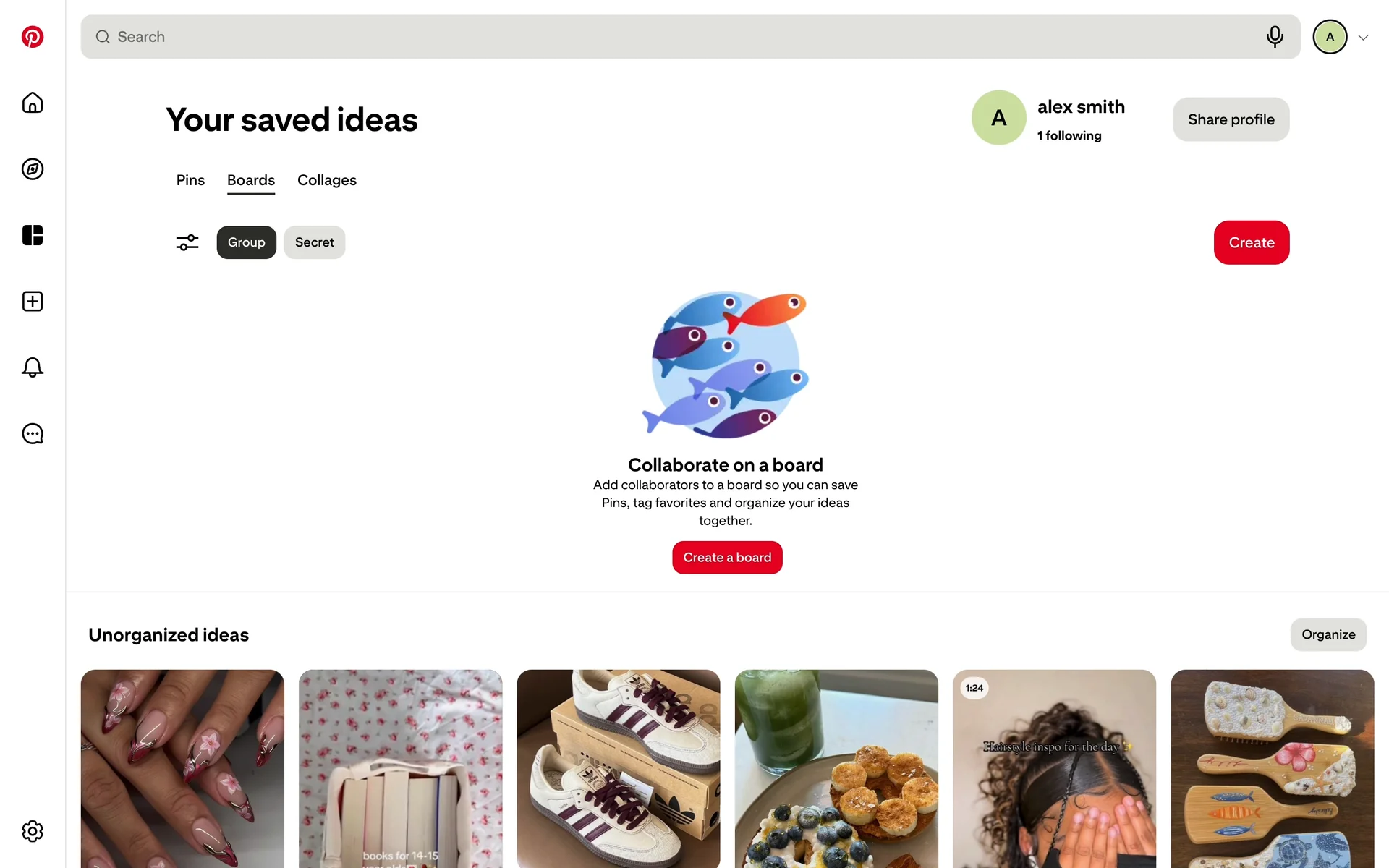Open the boards layout icon in sidebar
Viewport: 1389px width, 868px height.
[33, 235]
